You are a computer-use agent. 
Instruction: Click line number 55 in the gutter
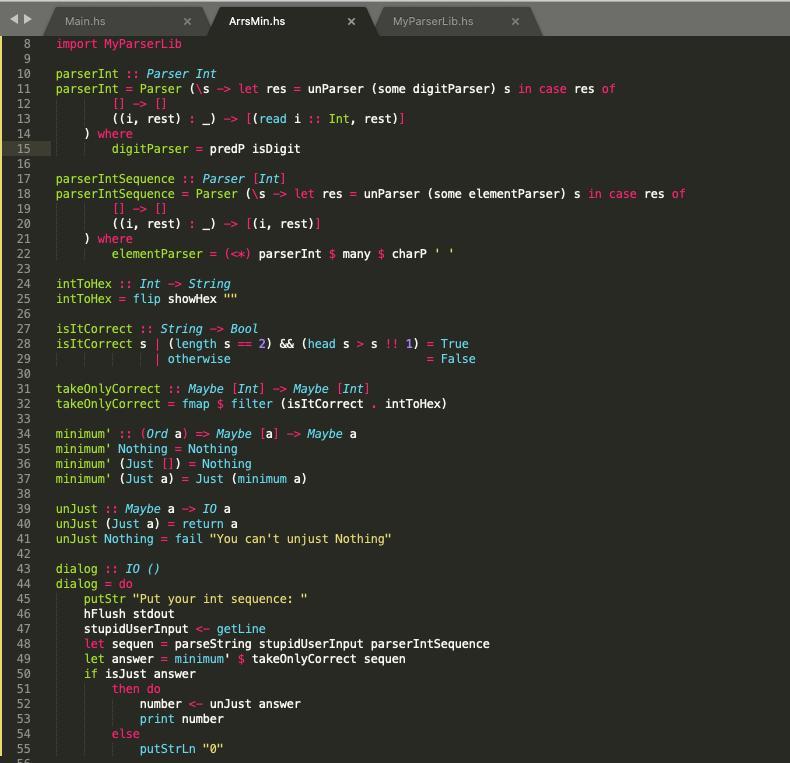click(x=24, y=749)
